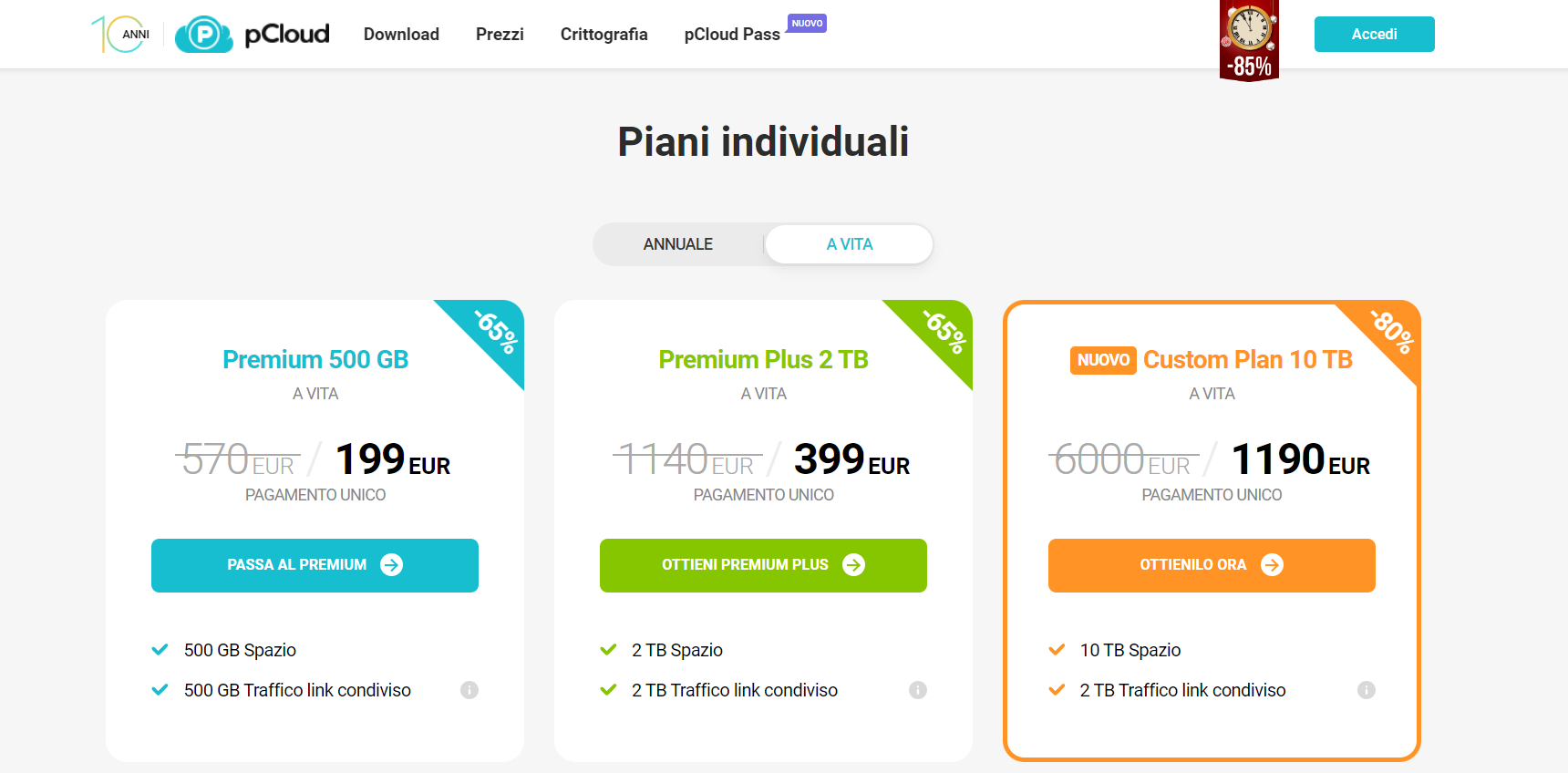This screenshot has width=1568, height=773.
Task: Open the Crittografia menu item
Action: [x=603, y=35]
